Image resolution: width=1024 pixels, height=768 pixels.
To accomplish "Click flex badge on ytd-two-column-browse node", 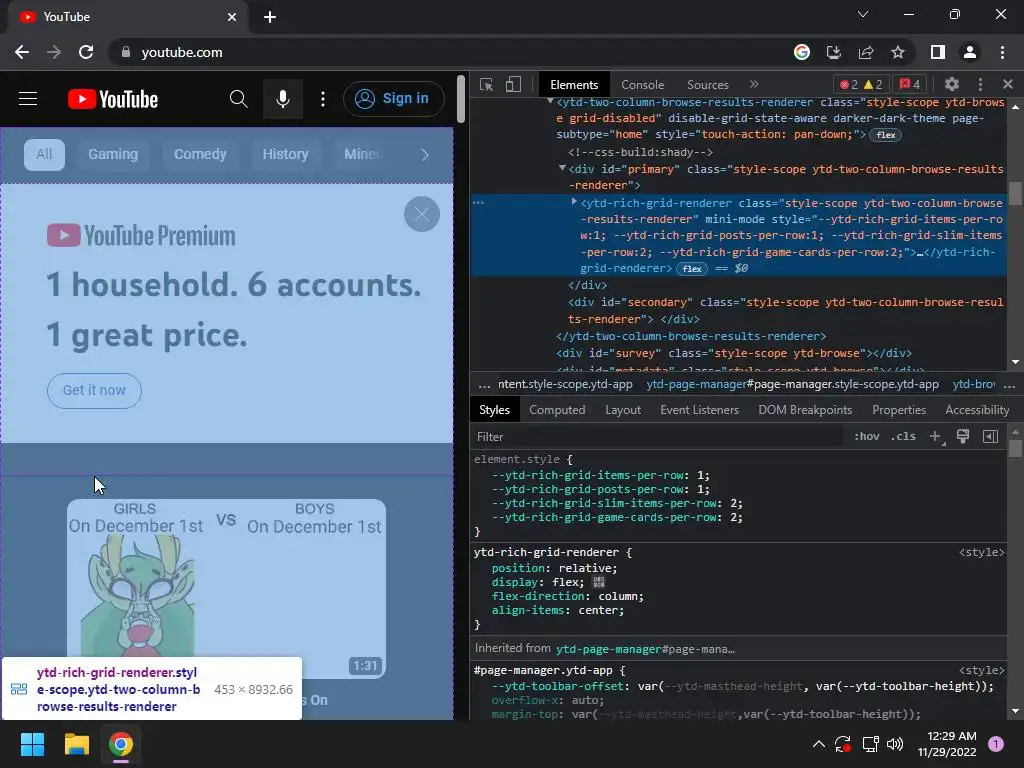I will click(x=886, y=135).
